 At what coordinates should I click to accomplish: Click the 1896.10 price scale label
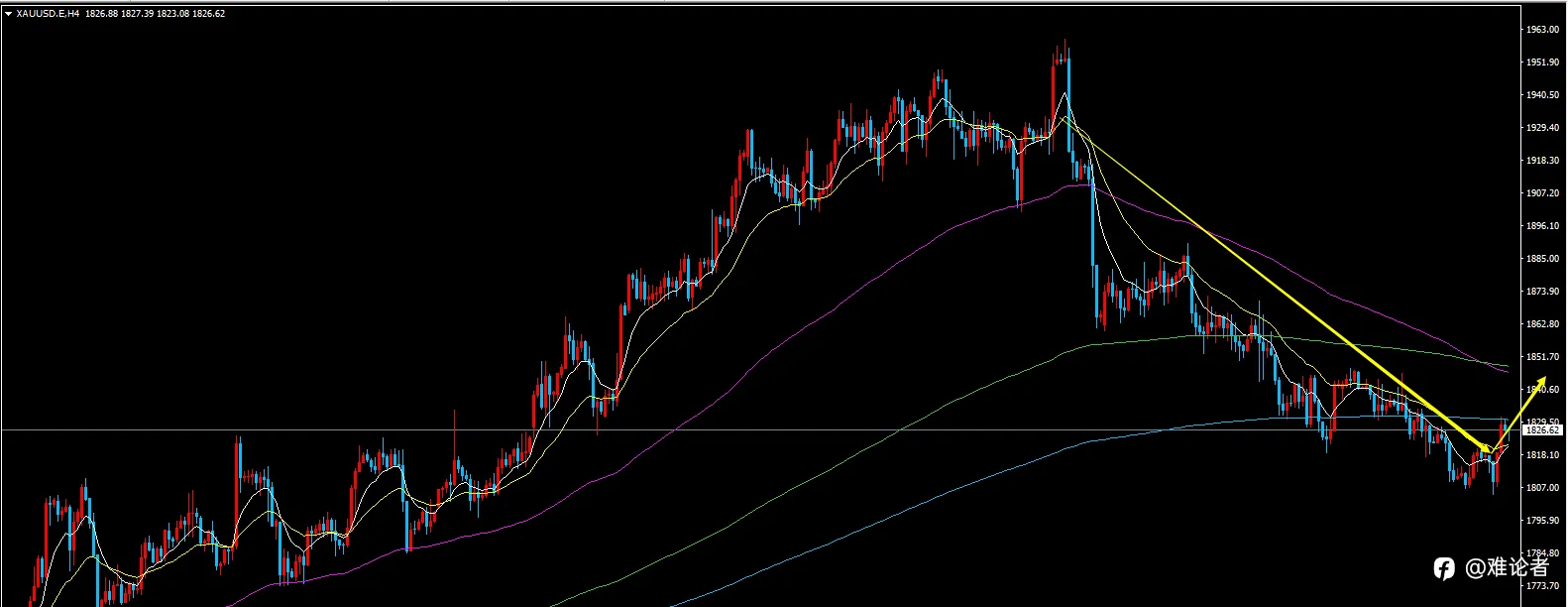tap(1543, 226)
